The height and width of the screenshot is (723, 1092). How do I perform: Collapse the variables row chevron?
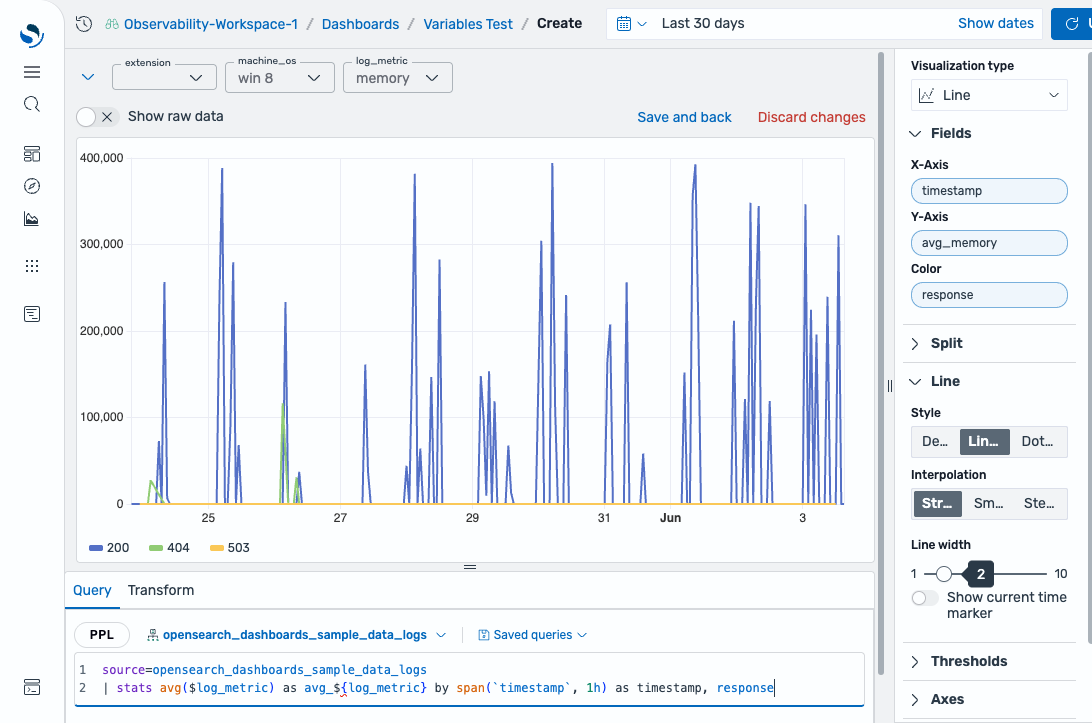(x=88, y=77)
